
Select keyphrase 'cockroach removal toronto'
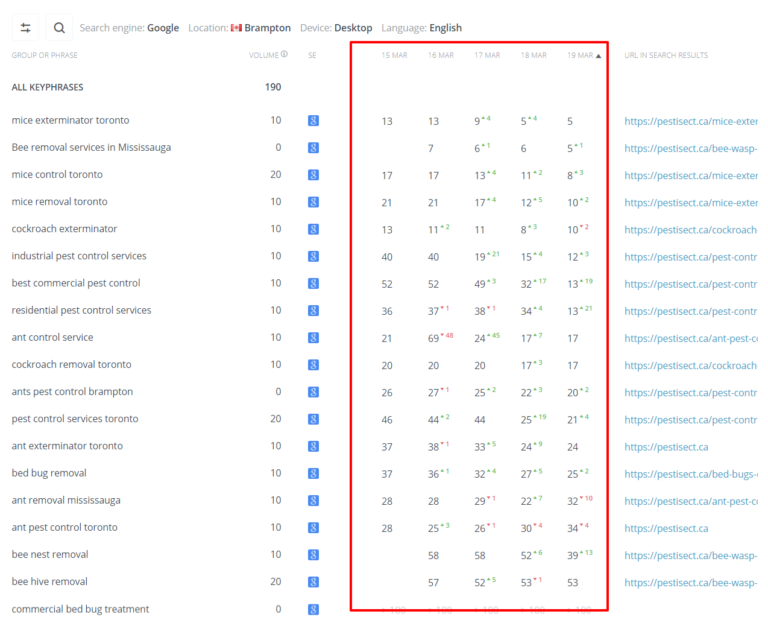72,365
